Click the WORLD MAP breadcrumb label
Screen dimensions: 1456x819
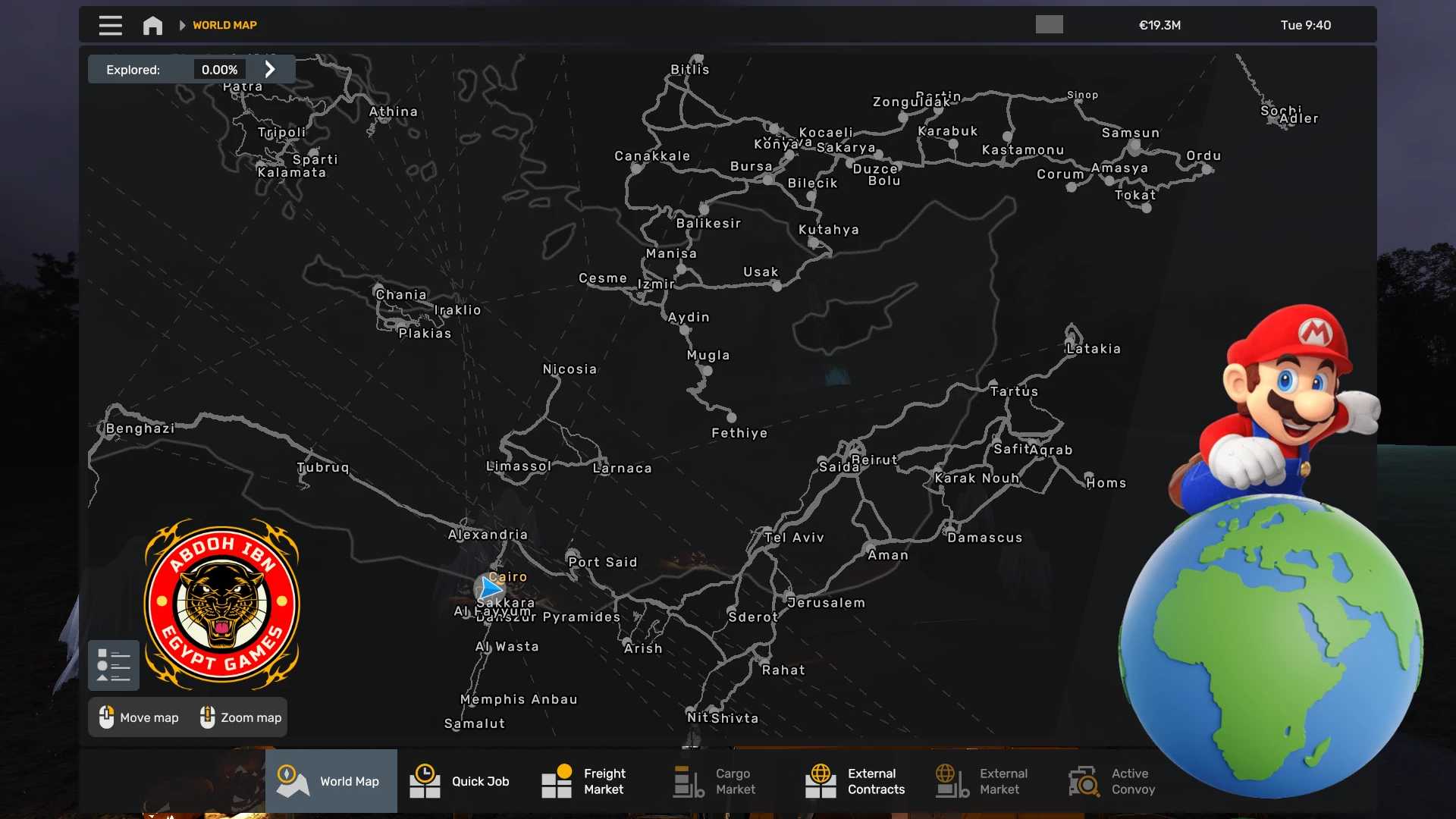point(224,25)
